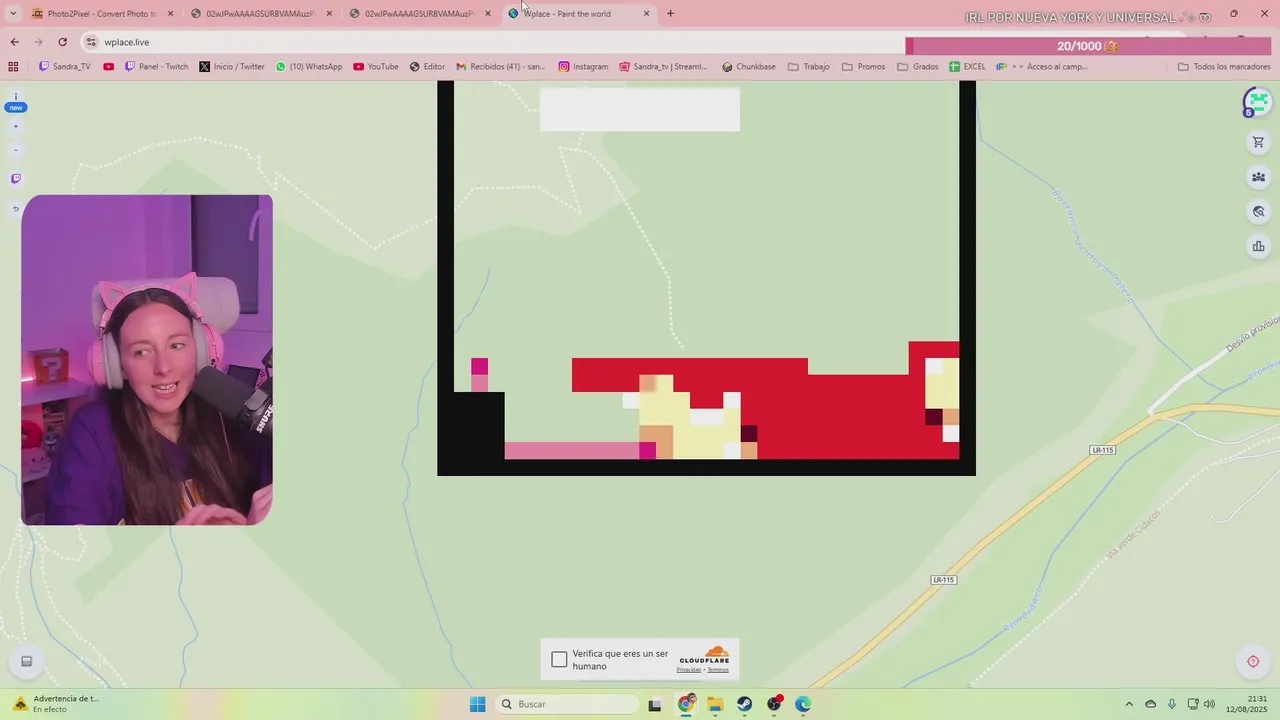
Task: Open the microphone tray icon
Action: tap(1171, 704)
